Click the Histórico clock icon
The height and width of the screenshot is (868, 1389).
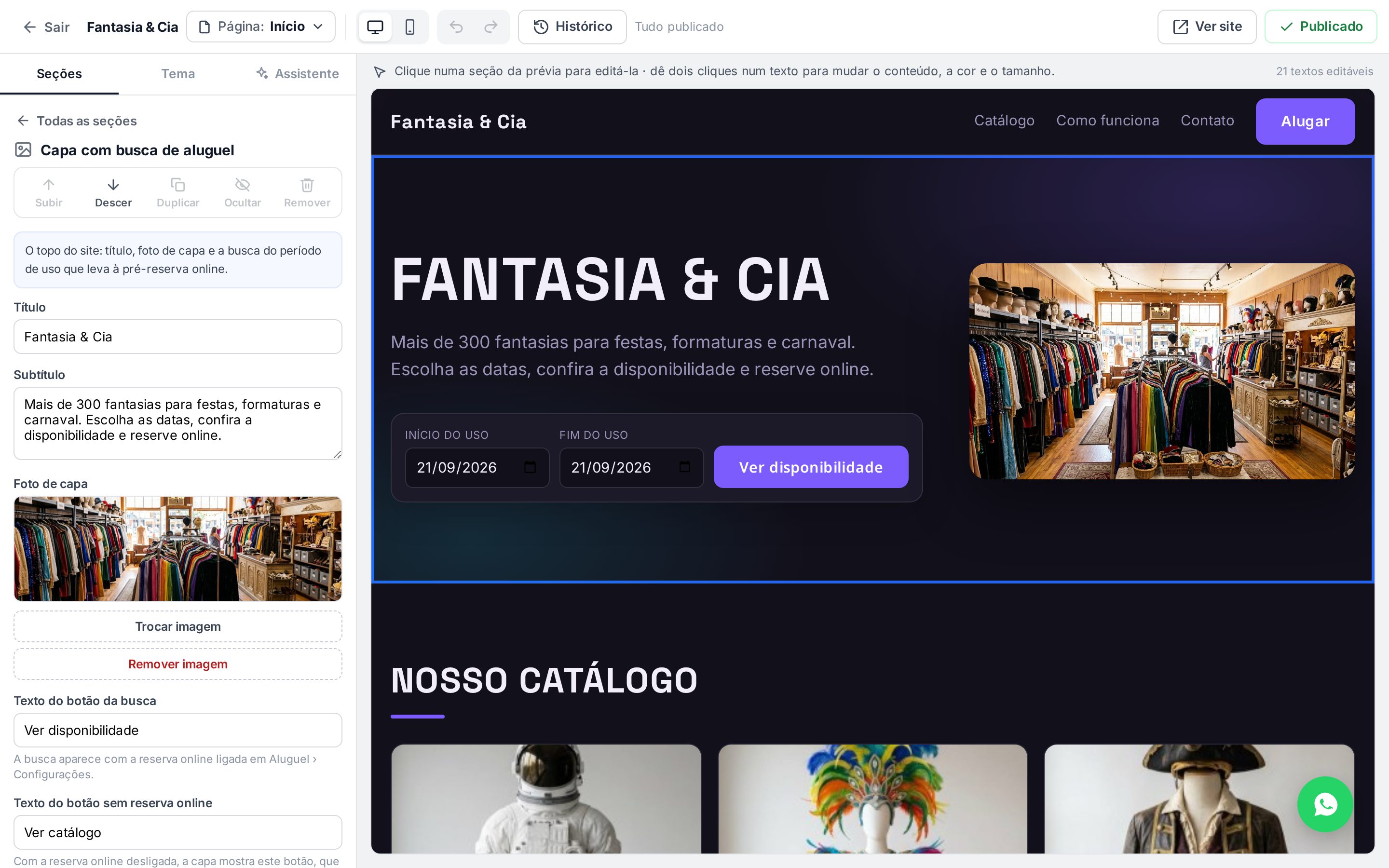coord(541,27)
